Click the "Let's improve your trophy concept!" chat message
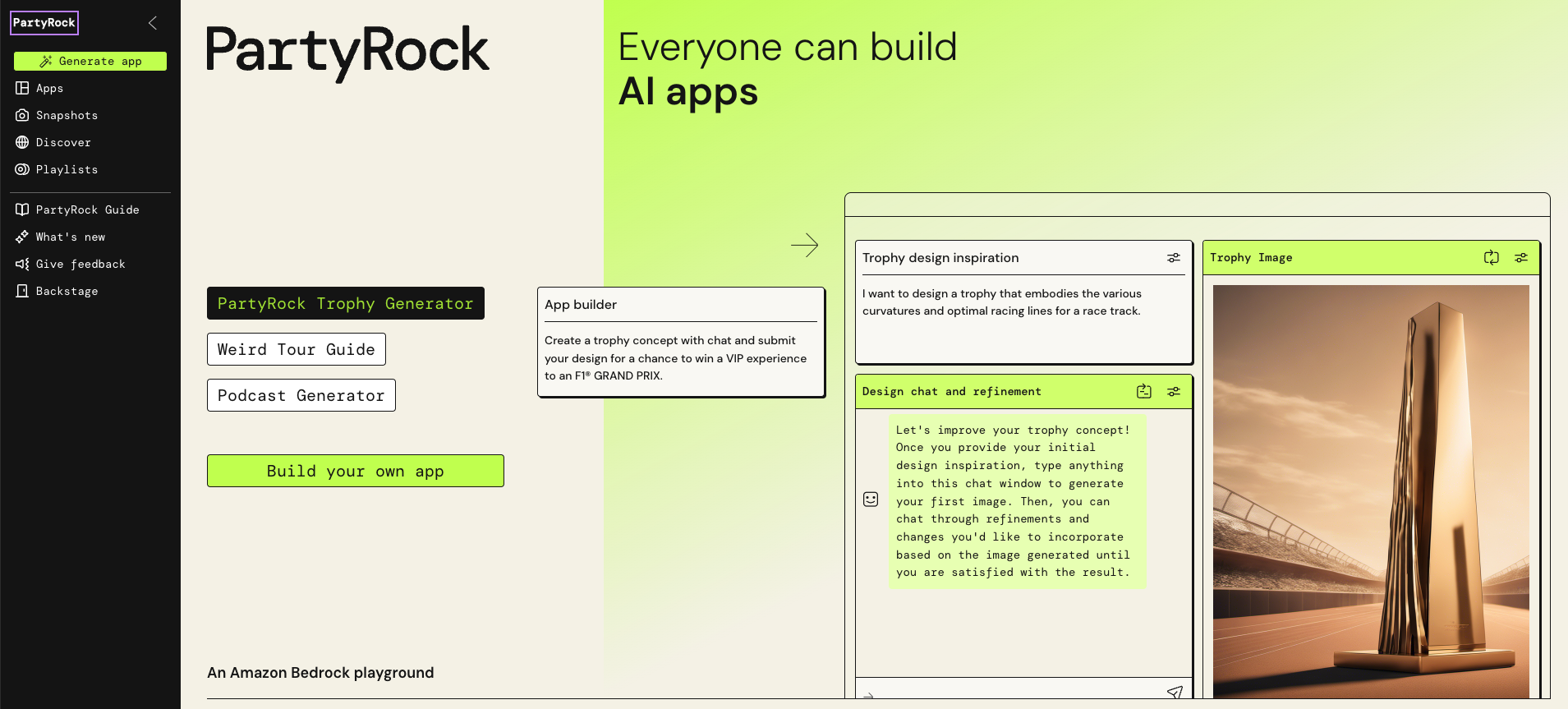Screen dimensions: 1568x709 pos(1017,501)
